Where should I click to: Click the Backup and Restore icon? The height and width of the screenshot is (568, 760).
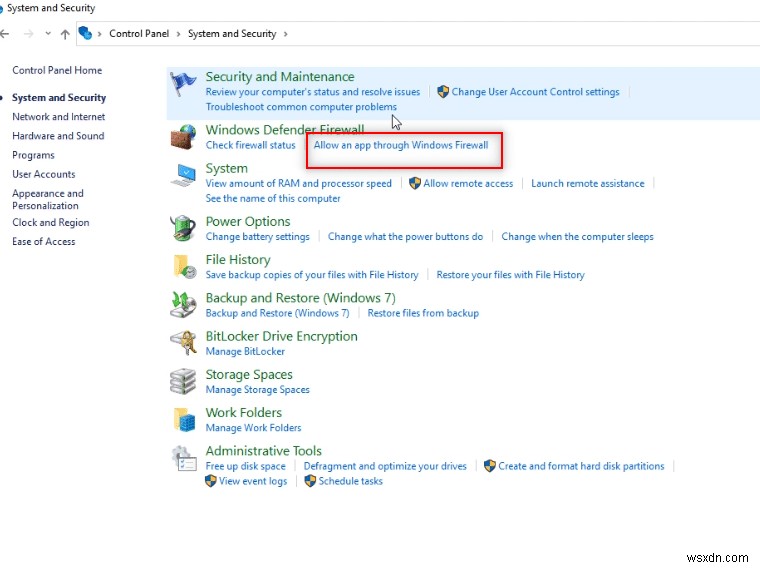point(184,304)
